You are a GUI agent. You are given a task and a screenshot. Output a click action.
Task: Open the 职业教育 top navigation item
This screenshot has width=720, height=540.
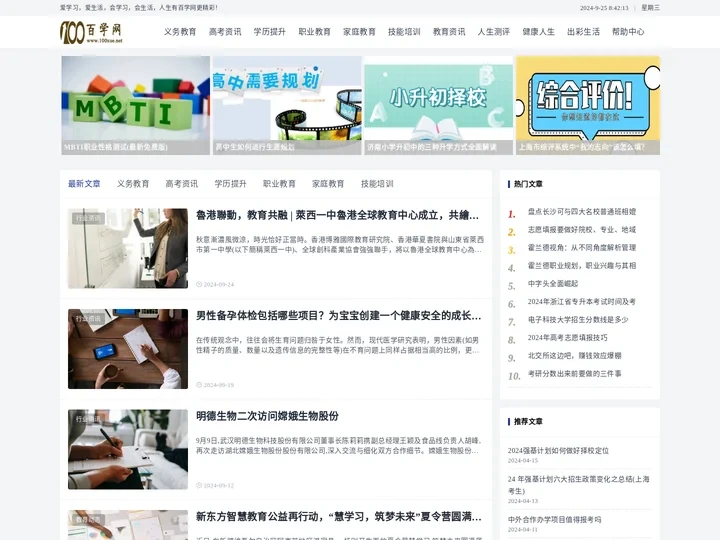[315, 32]
